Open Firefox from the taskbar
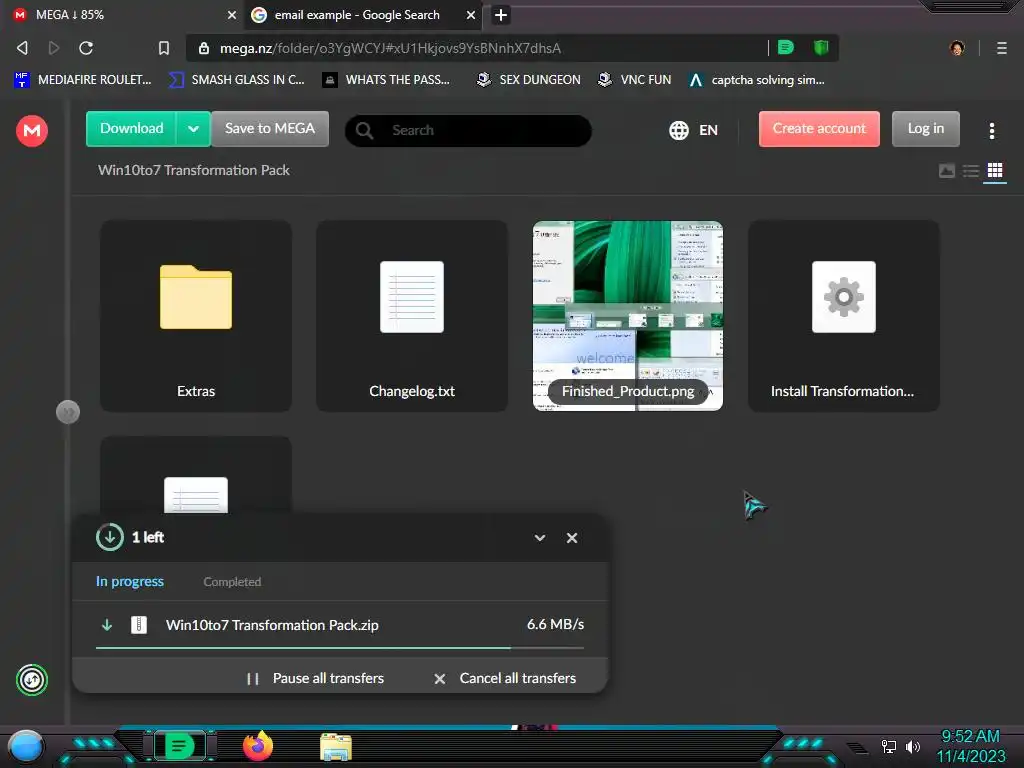Image resolution: width=1024 pixels, height=768 pixels. point(257,746)
